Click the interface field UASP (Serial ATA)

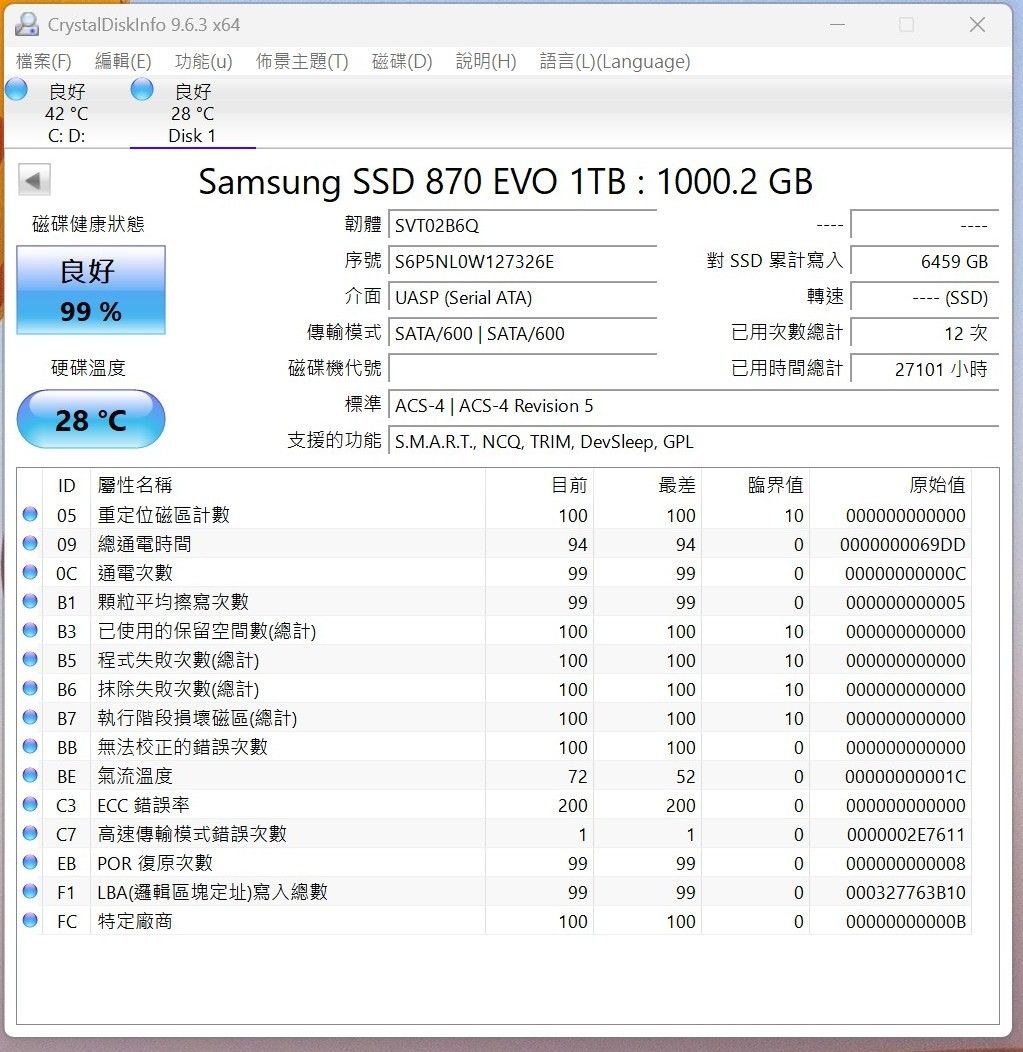tap(523, 297)
